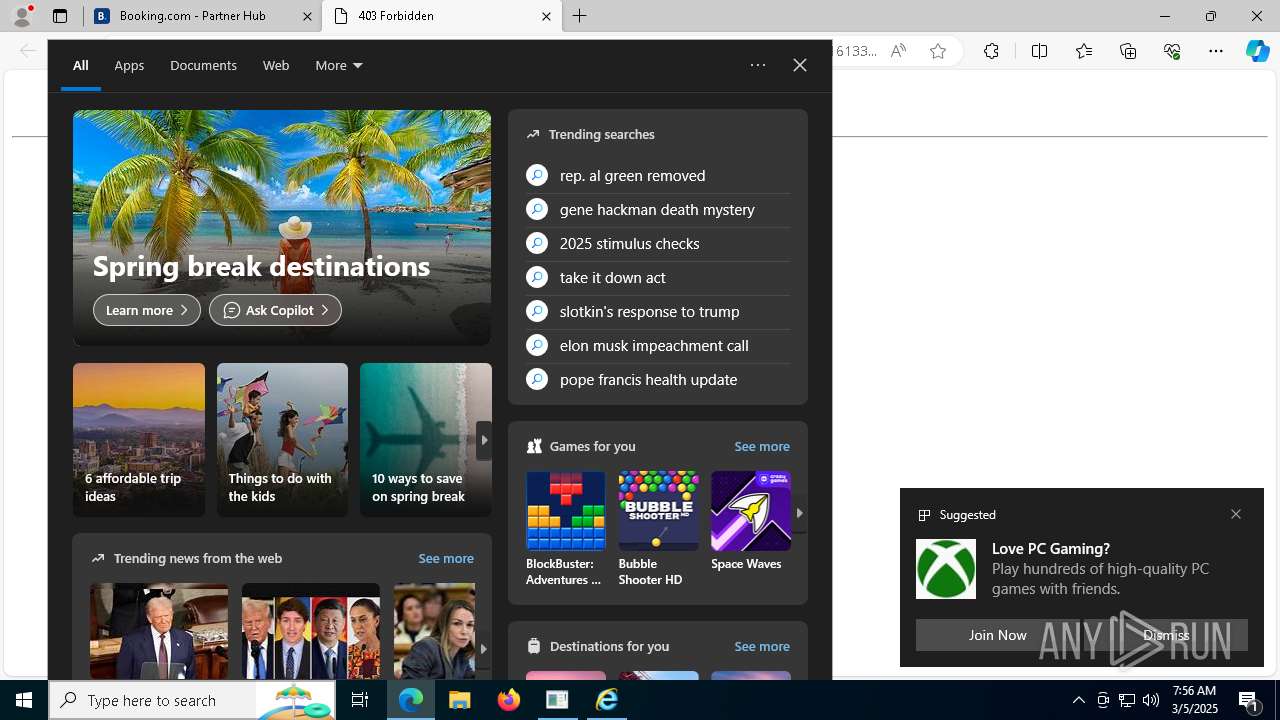This screenshot has width=1280, height=720.
Task: Open File Explorer from taskbar
Action: [460, 700]
